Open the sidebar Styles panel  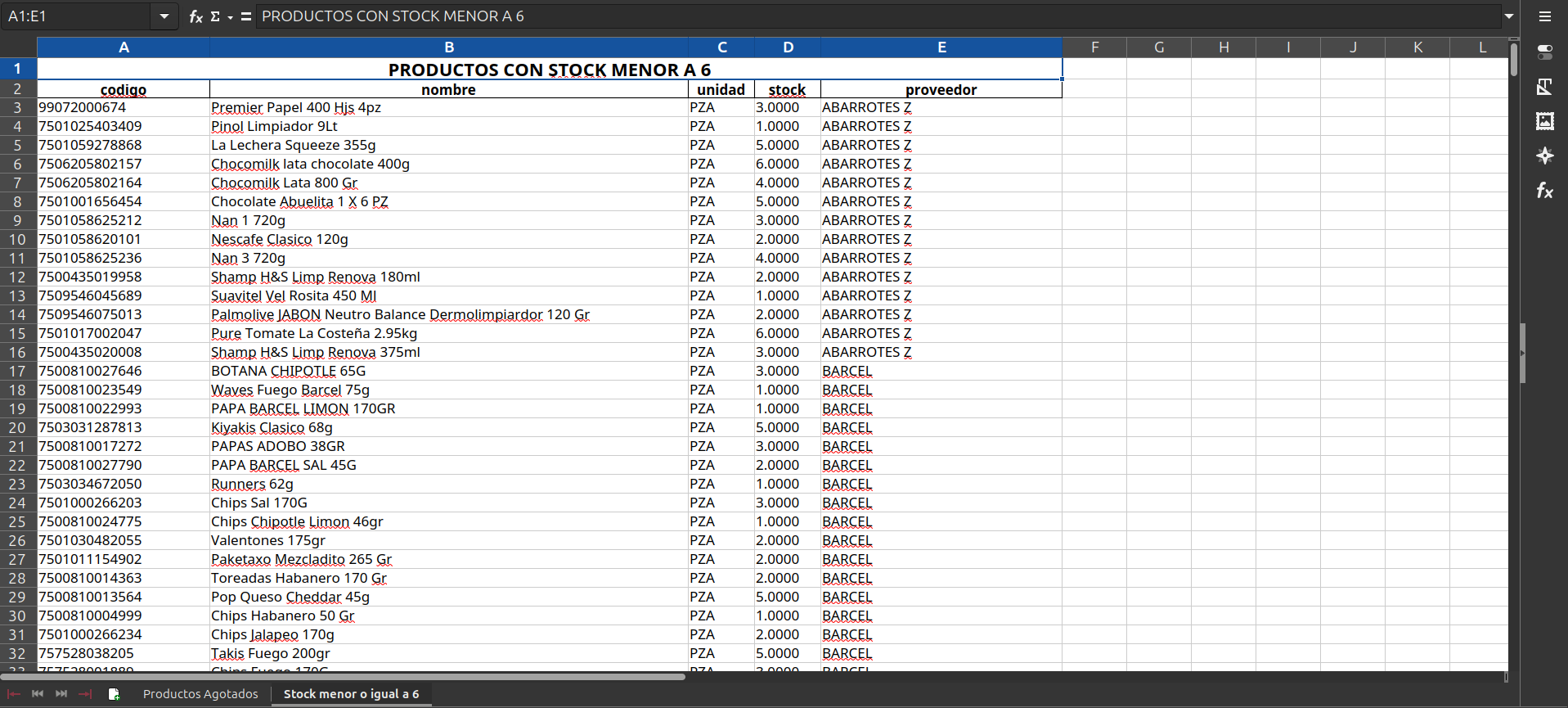1544,87
